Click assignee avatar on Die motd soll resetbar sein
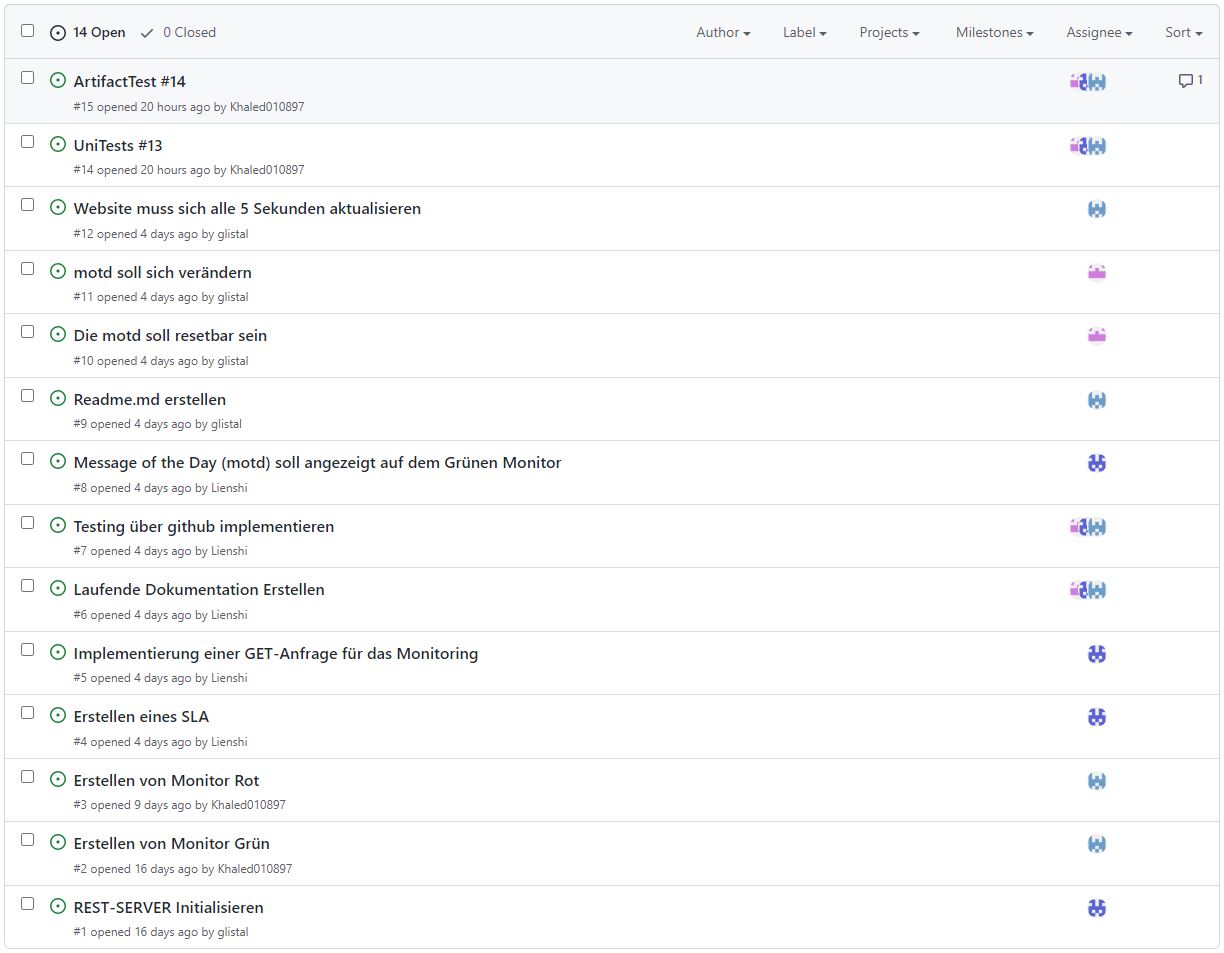The image size is (1224, 953). (x=1097, y=336)
